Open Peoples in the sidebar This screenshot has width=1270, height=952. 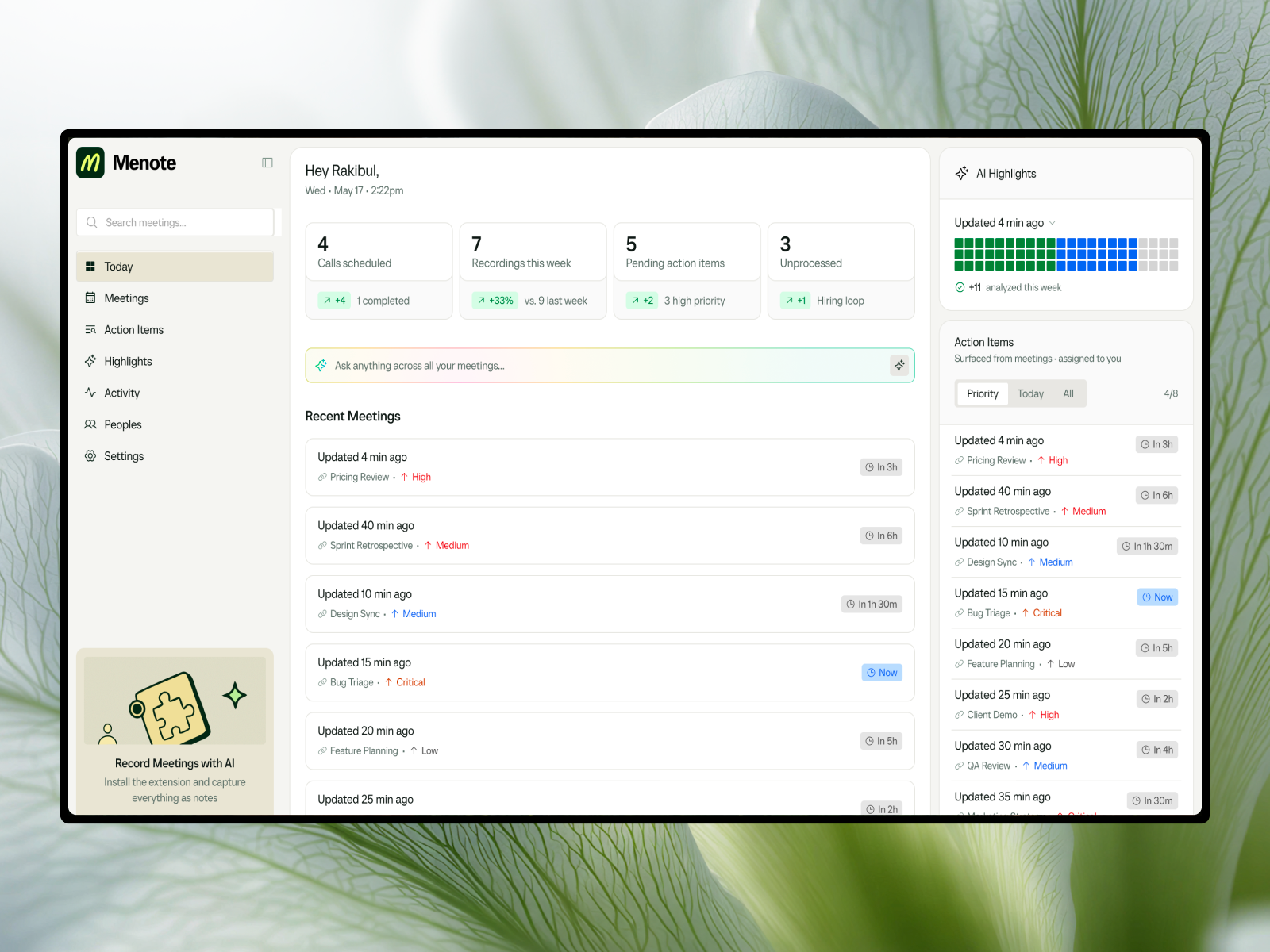point(175,424)
